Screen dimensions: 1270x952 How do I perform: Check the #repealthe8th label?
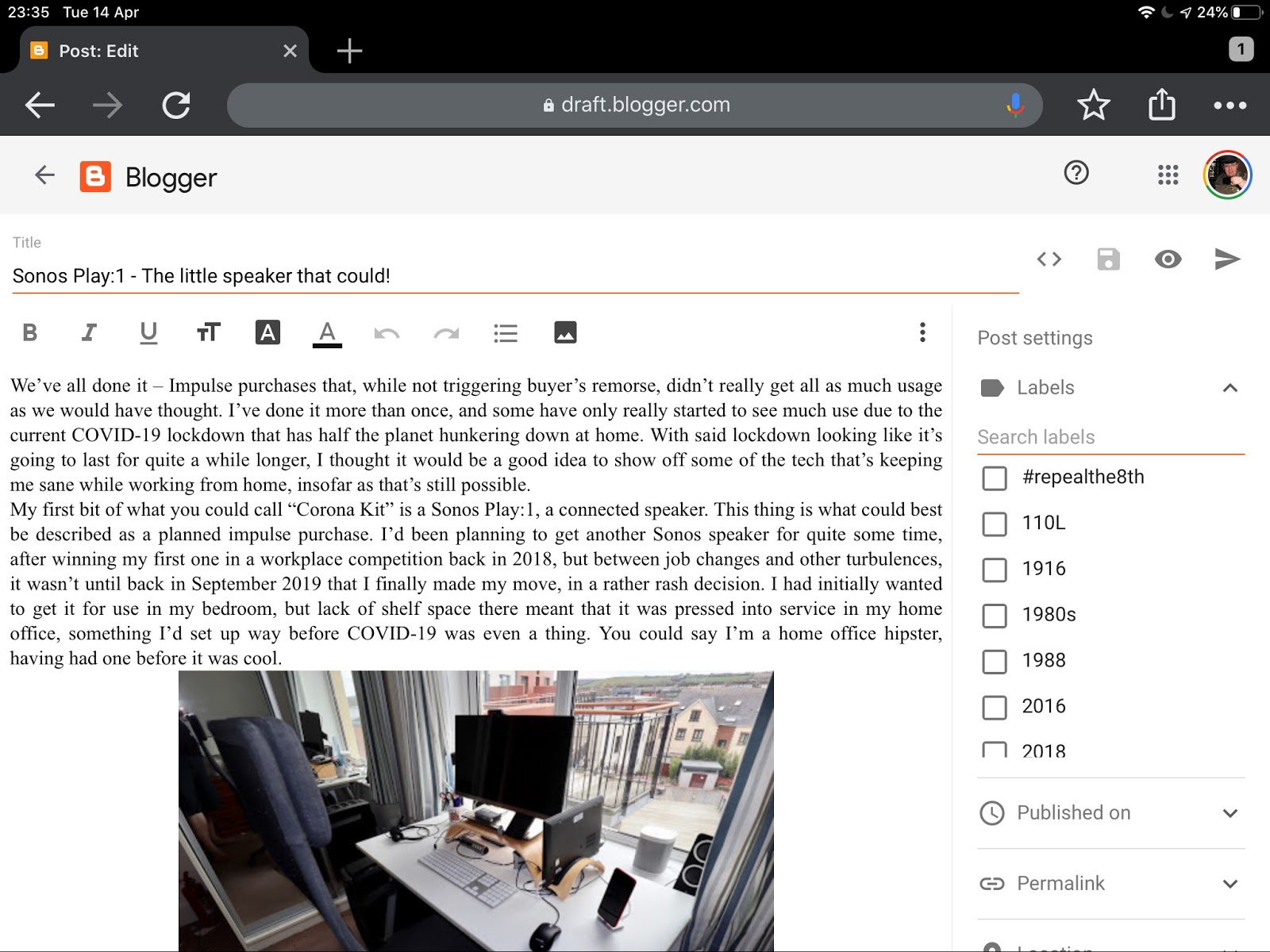point(995,478)
